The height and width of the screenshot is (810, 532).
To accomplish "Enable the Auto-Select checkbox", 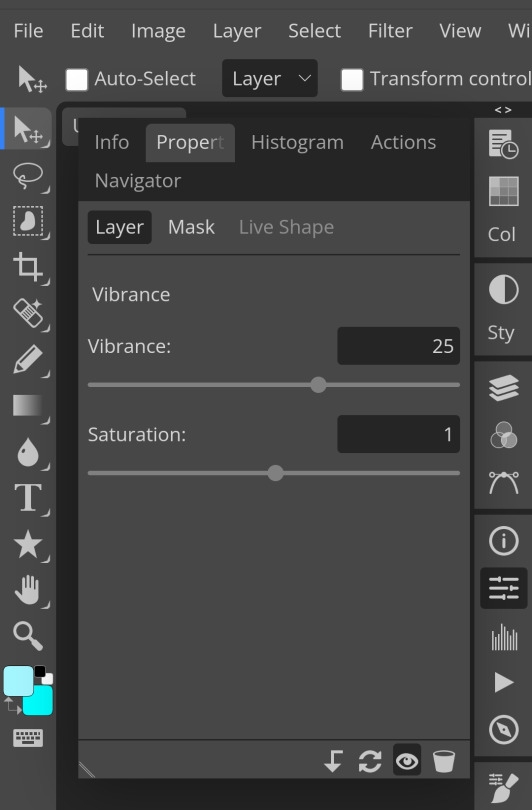I will click(x=76, y=80).
